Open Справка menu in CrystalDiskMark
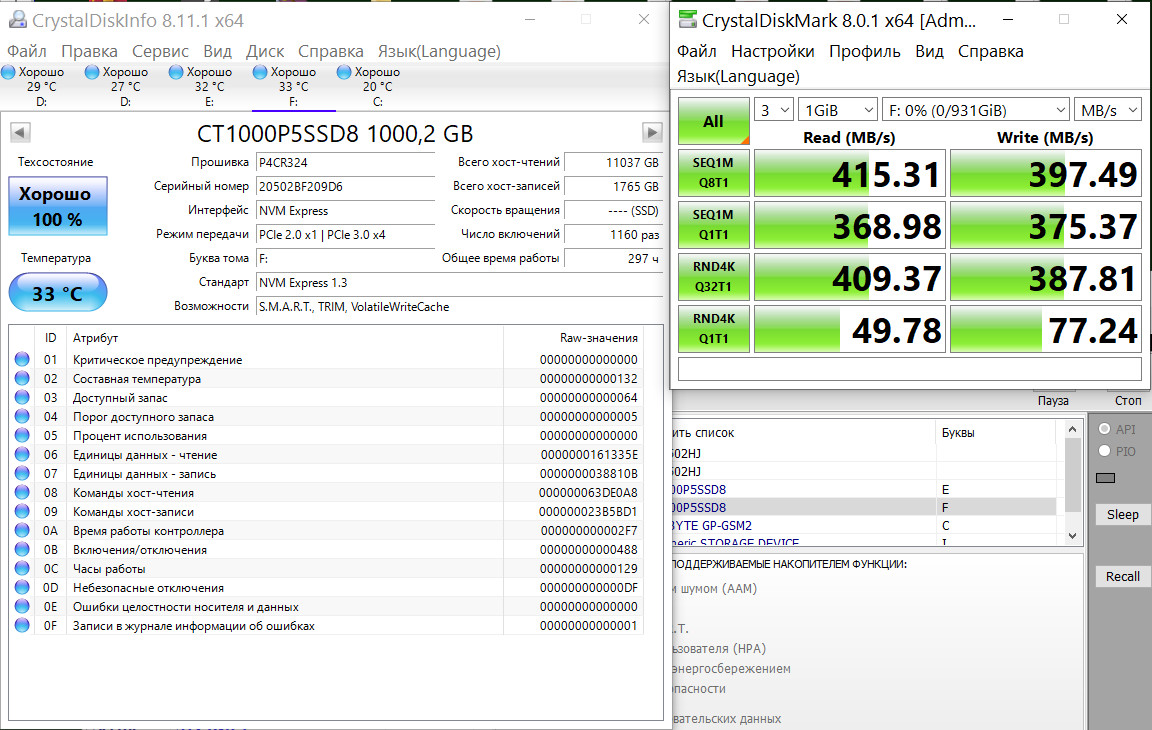This screenshot has height=730, width=1152. pos(990,51)
